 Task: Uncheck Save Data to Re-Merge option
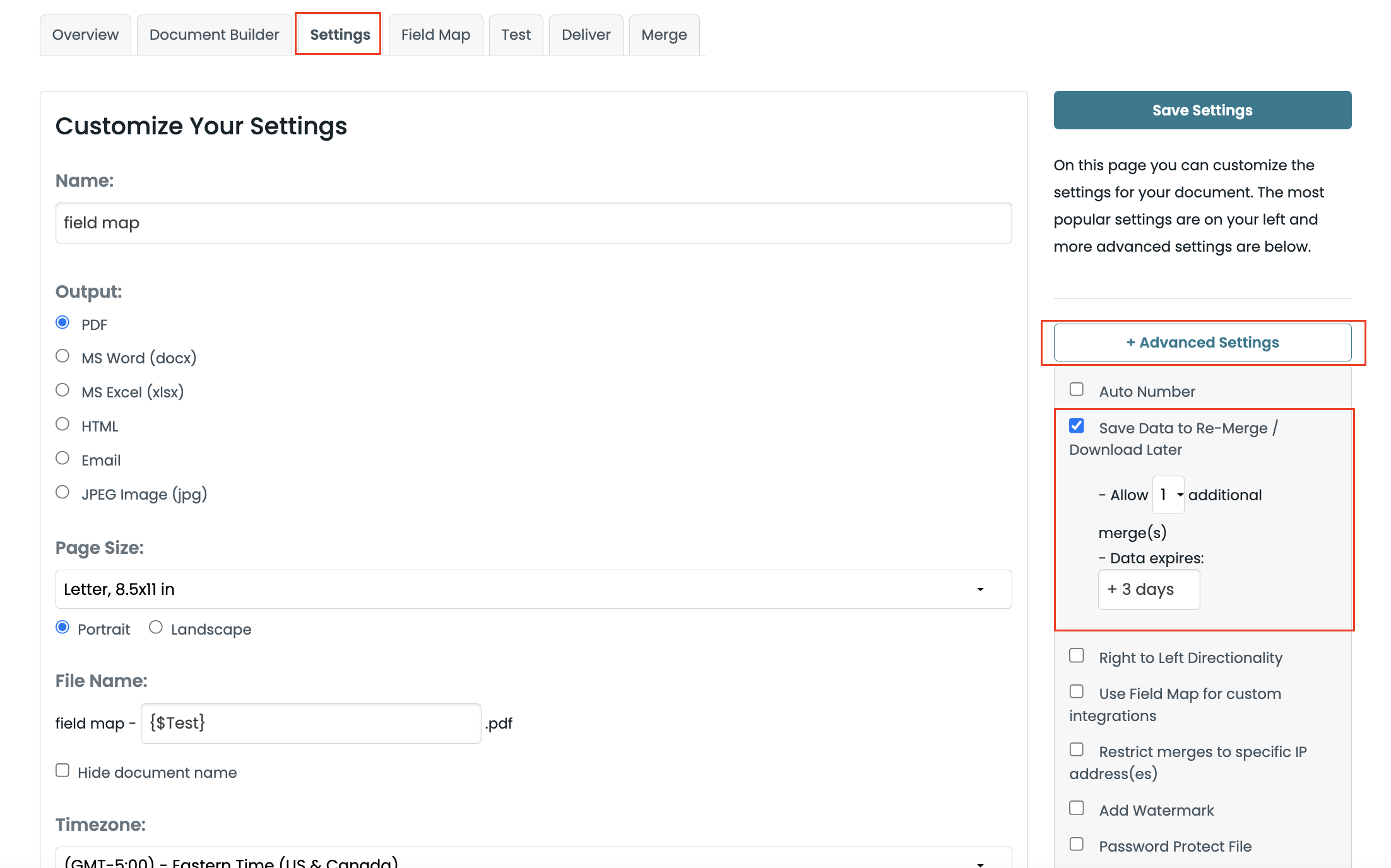tap(1077, 426)
